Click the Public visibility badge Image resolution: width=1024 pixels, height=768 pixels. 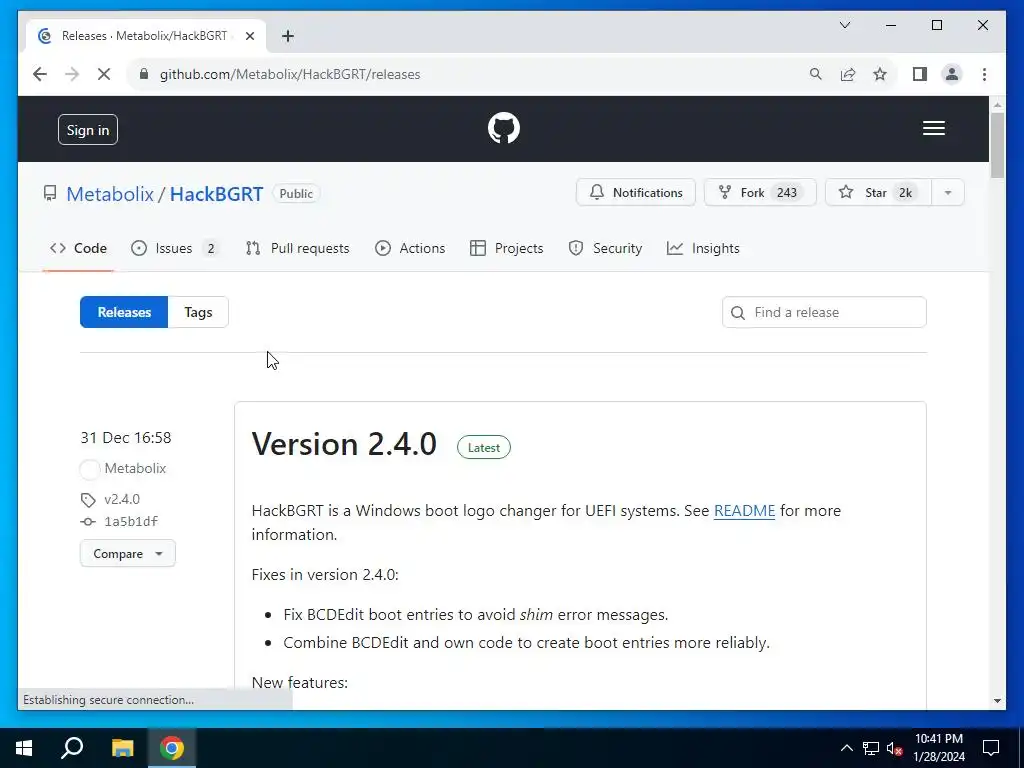click(x=296, y=193)
